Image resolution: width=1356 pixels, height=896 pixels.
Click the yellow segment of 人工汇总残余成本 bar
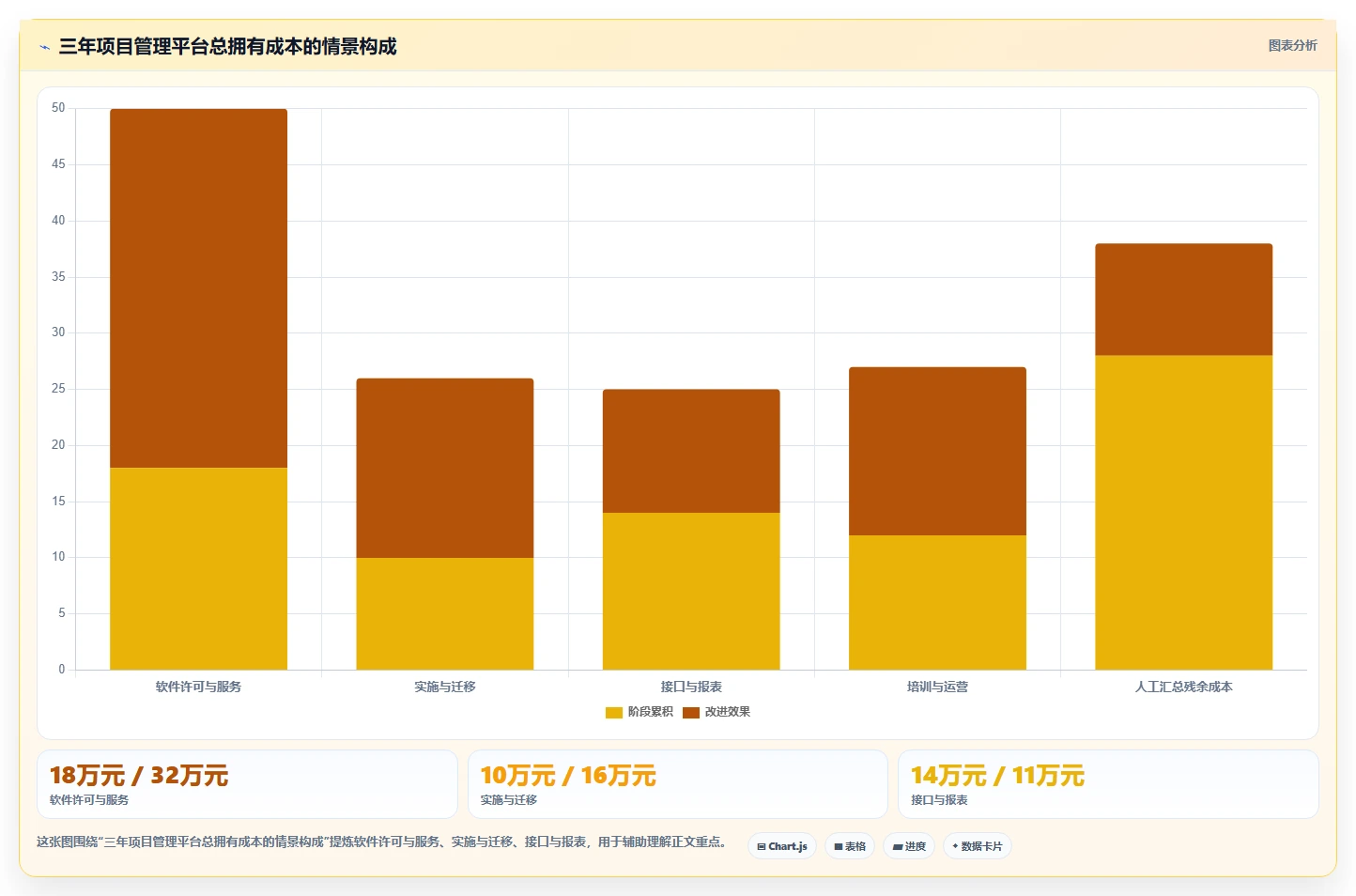coord(1183,512)
